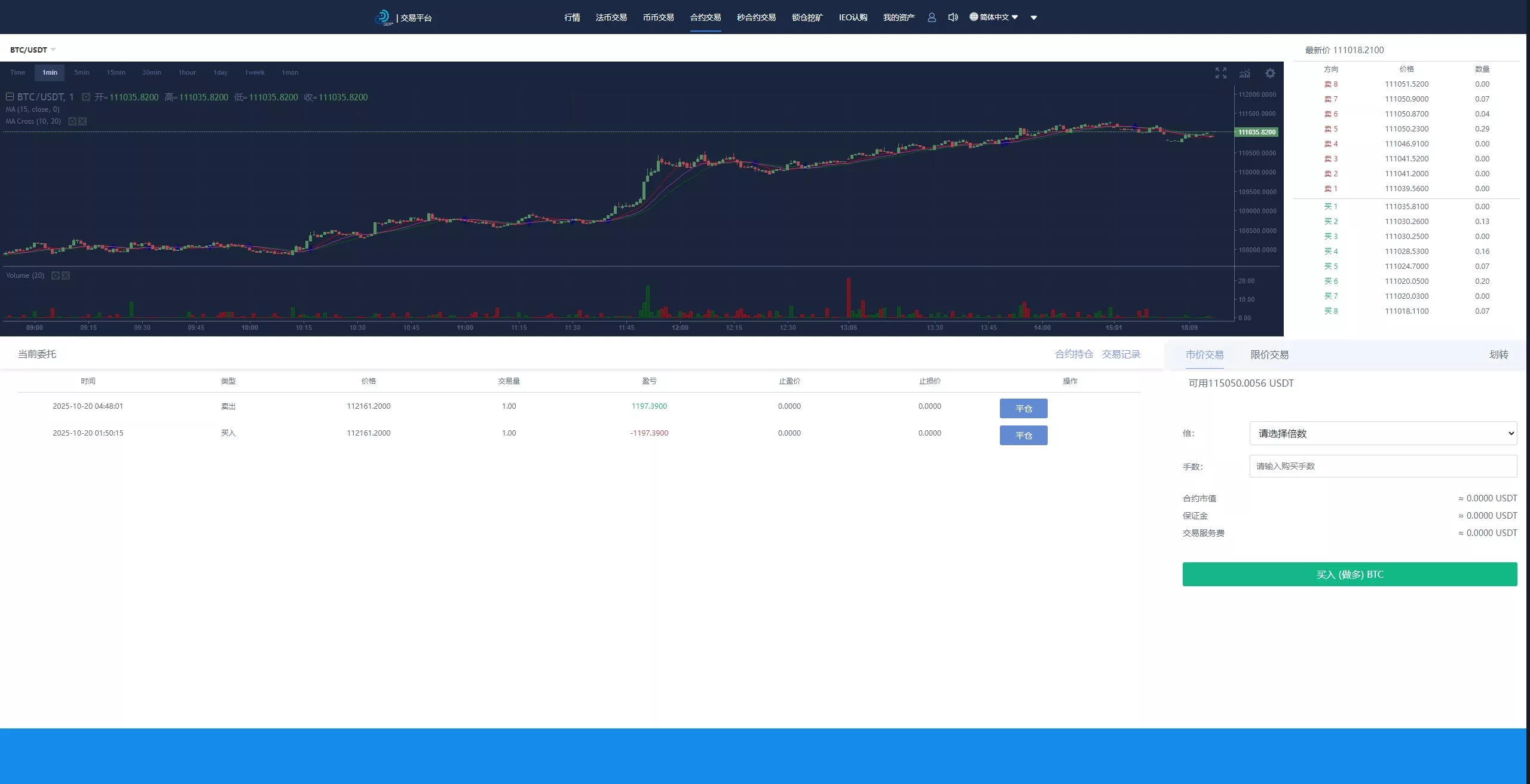Click the 12:00 time axis label on the chart
1530x784 pixels.
click(680, 327)
